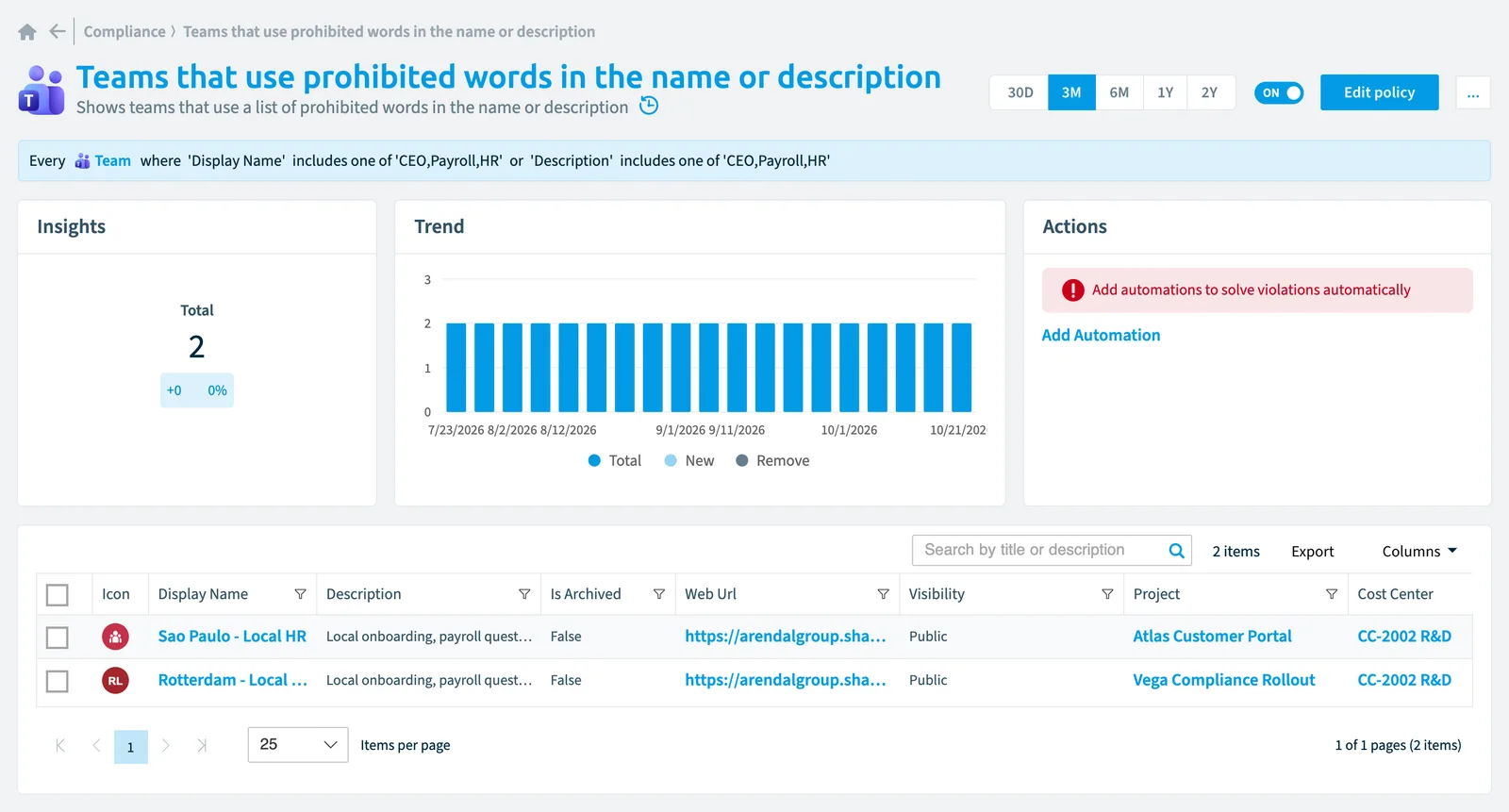Click the Add Automation link
The image size is (1509, 812).
(1101, 335)
